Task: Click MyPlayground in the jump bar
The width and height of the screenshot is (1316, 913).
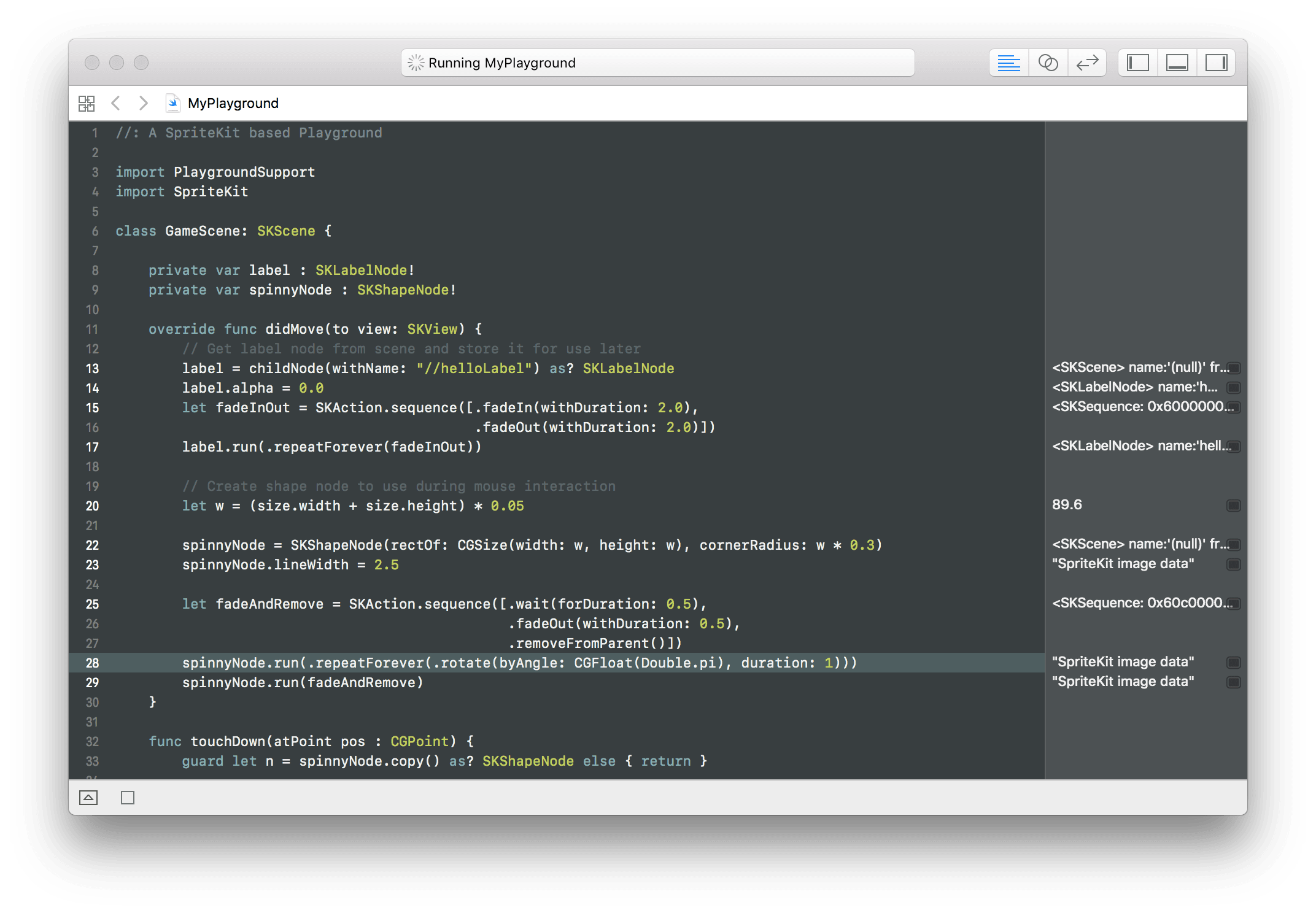Action: 233,103
